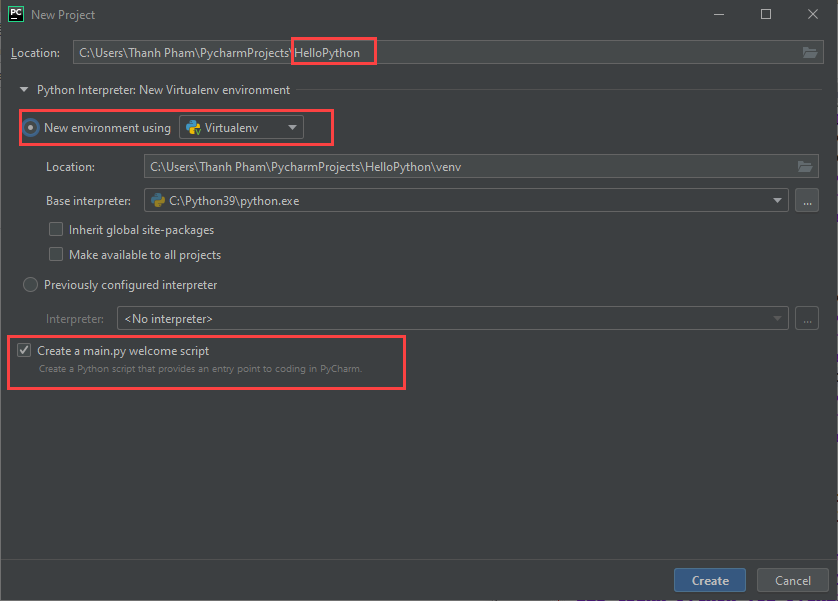
Task: Expand the Base interpreter dropdown arrow
Action: pyautogui.click(x=777, y=200)
